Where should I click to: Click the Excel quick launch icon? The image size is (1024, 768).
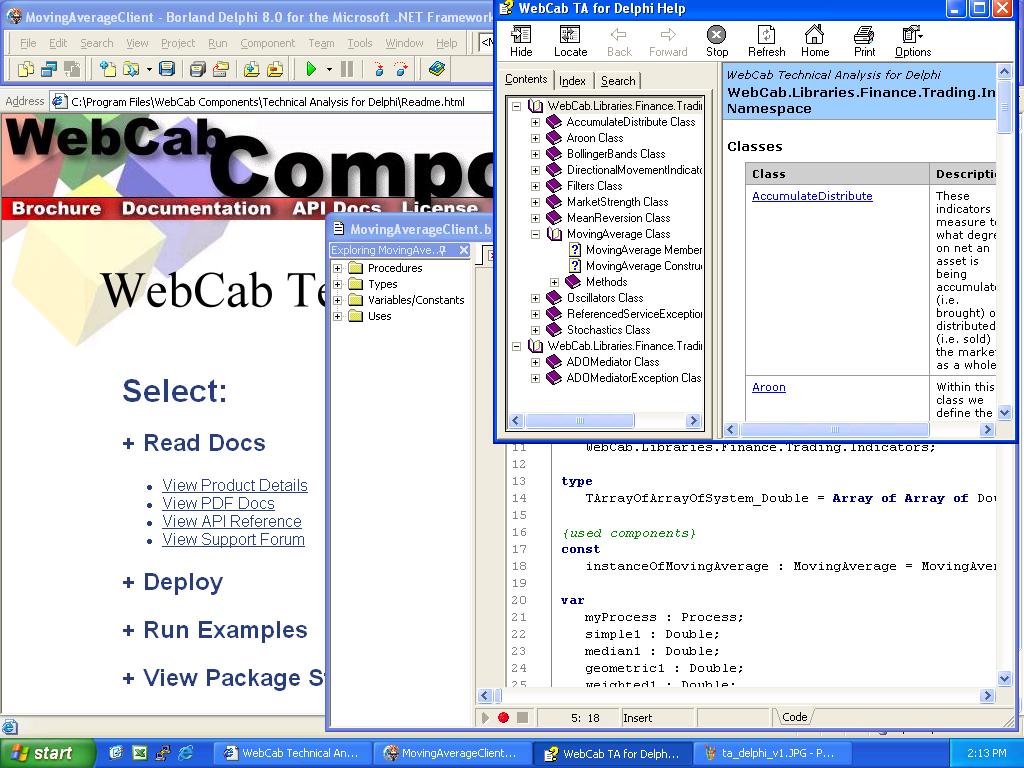(139, 753)
